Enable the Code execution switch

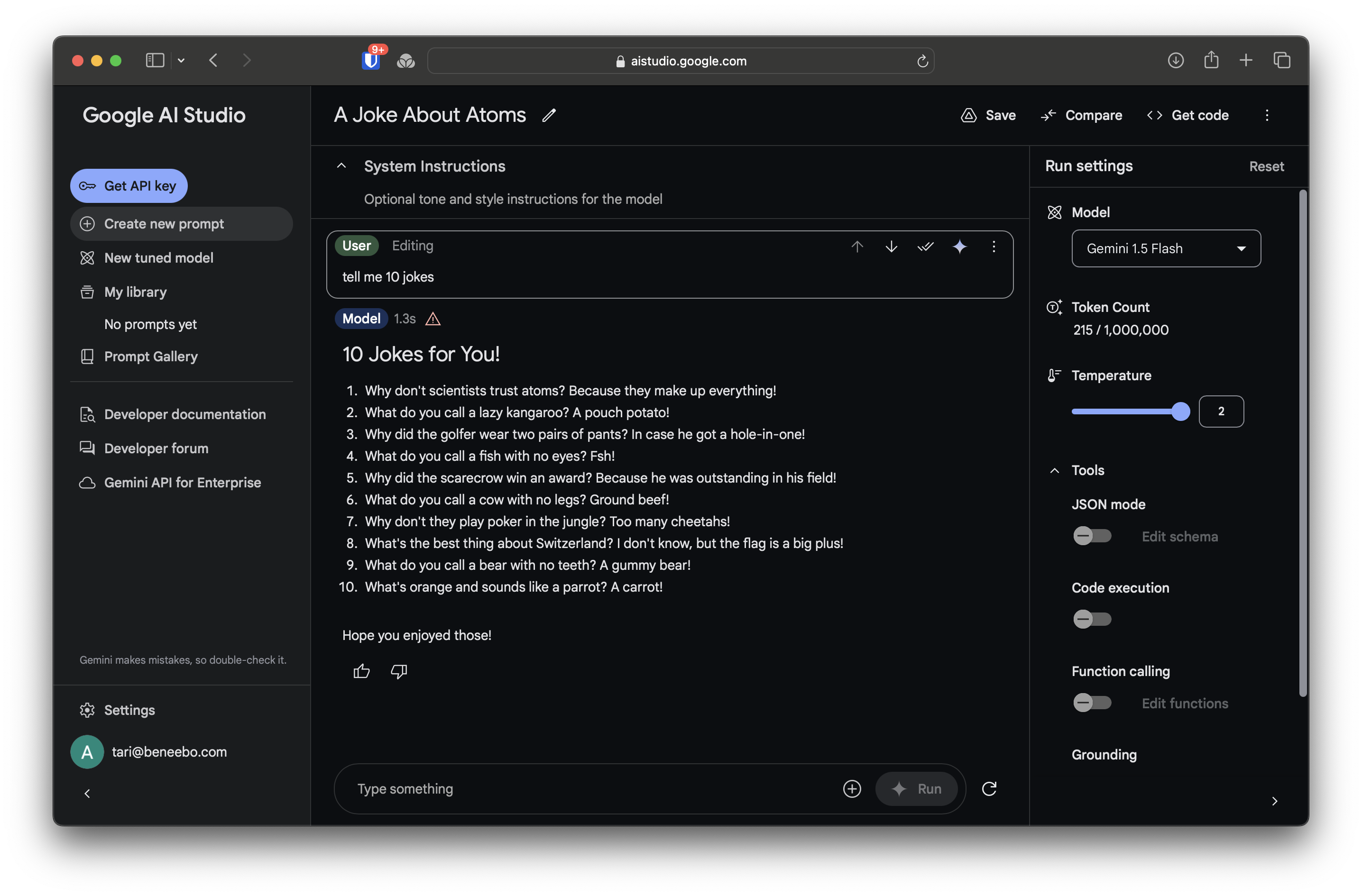1092,619
